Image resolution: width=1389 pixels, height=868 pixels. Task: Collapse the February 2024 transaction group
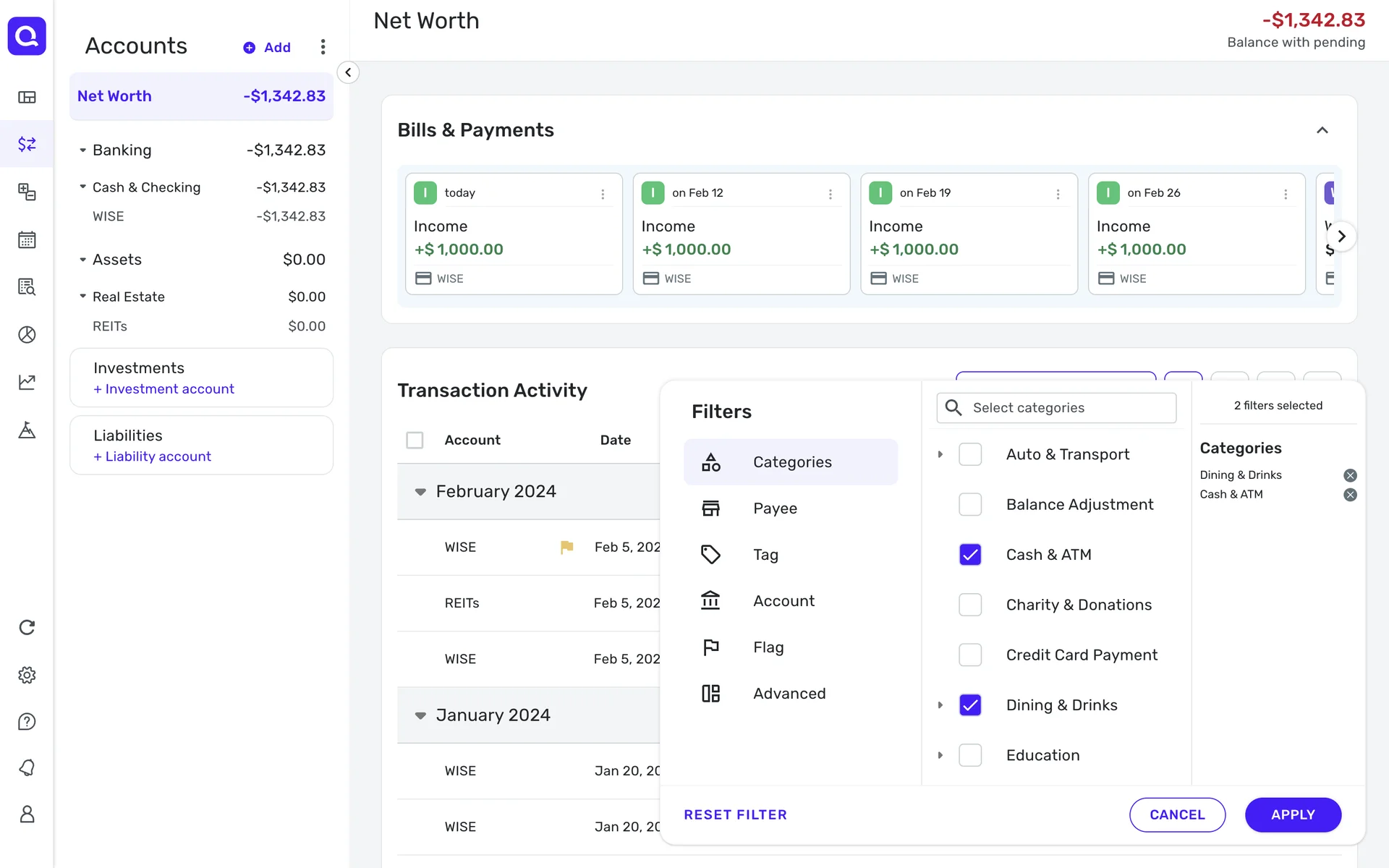[x=420, y=492]
